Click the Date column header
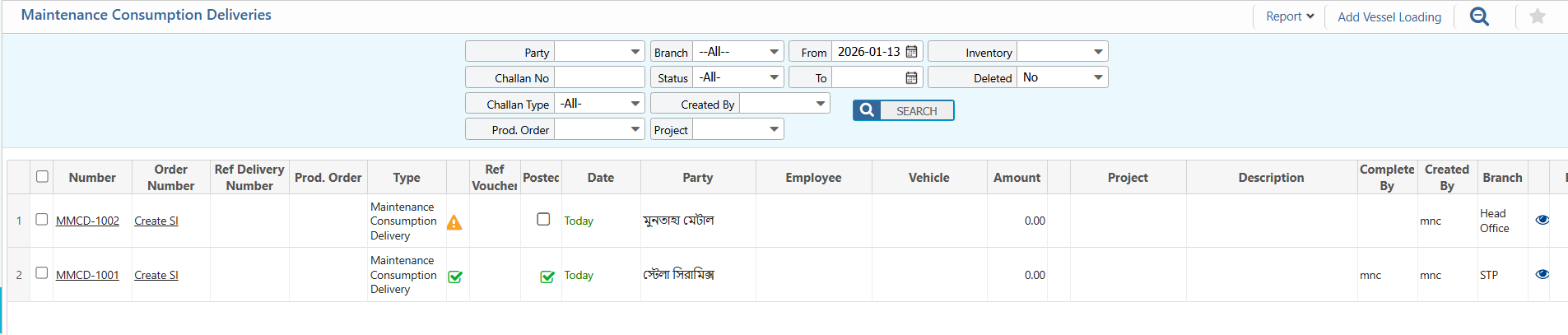 tap(601, 177)
